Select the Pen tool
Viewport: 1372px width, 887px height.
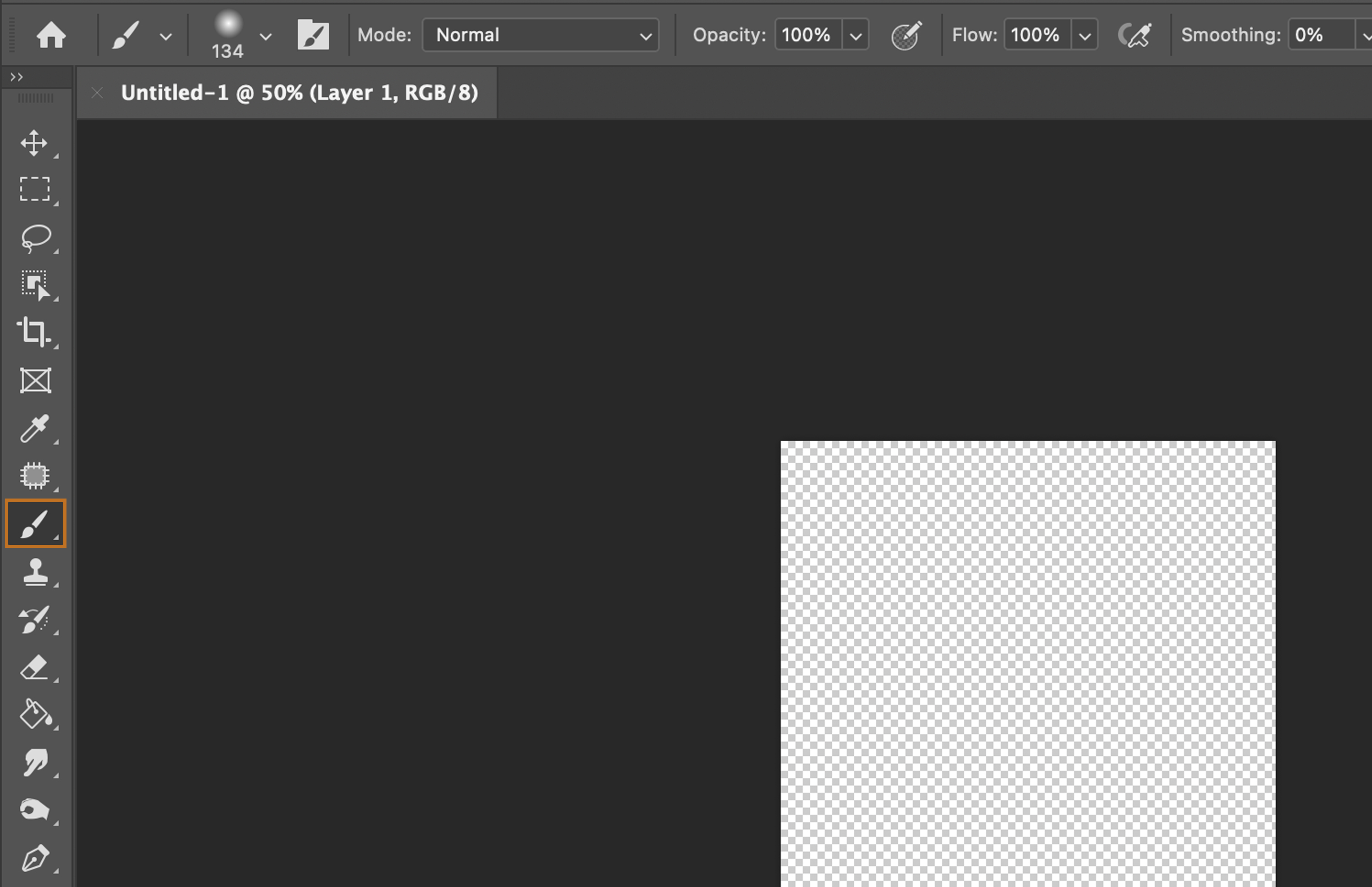[x=35, y=858]
